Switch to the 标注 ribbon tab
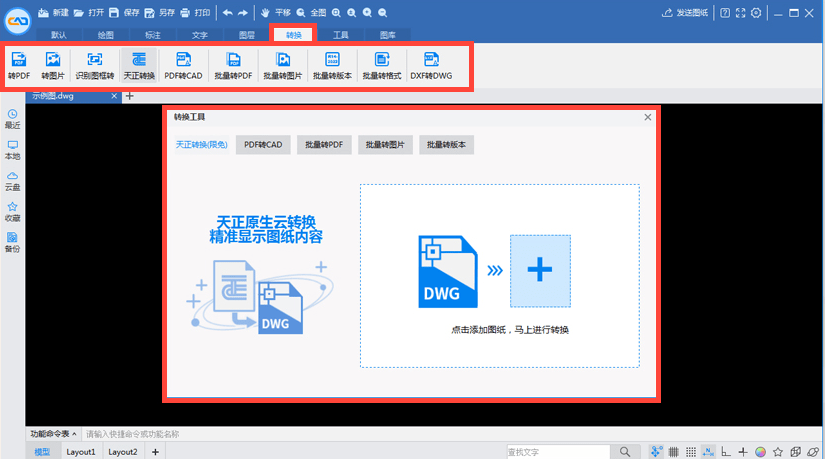This screenshot has width=825, height=459. pos(153,35)
